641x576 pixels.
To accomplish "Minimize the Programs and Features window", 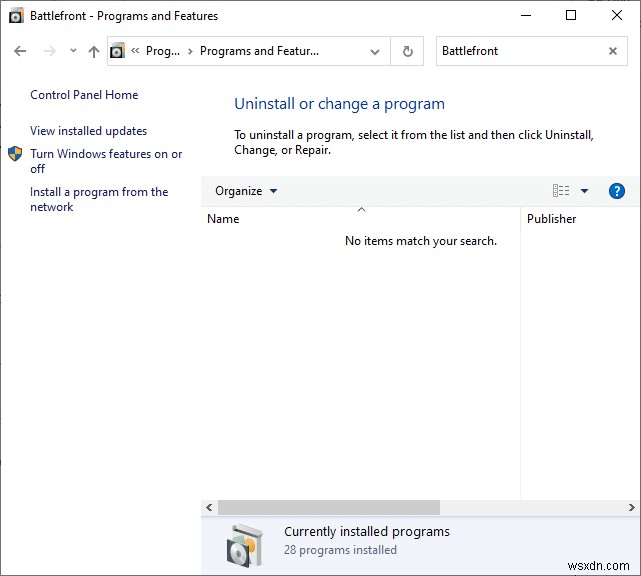I will [x=526, y=16].
